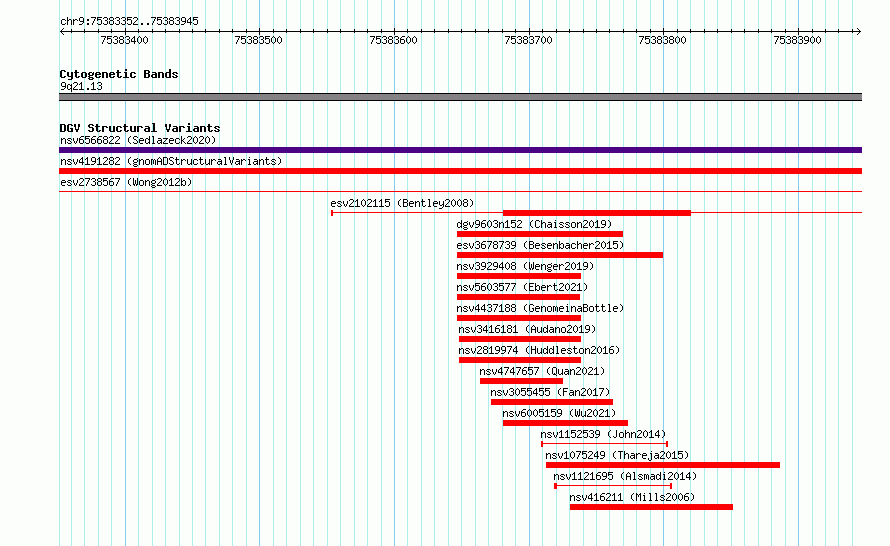Open the nsv4747657 (Quan2021) label

point(542,371)
